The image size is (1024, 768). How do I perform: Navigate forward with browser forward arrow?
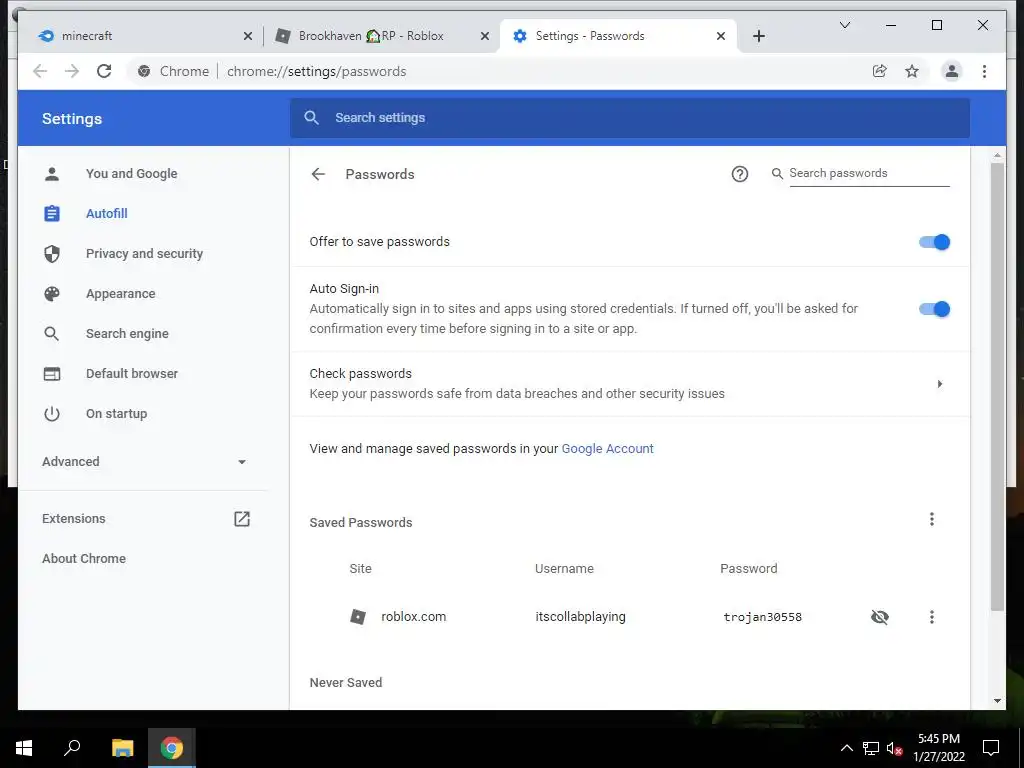pyautogui.click(x=72, y=71)
